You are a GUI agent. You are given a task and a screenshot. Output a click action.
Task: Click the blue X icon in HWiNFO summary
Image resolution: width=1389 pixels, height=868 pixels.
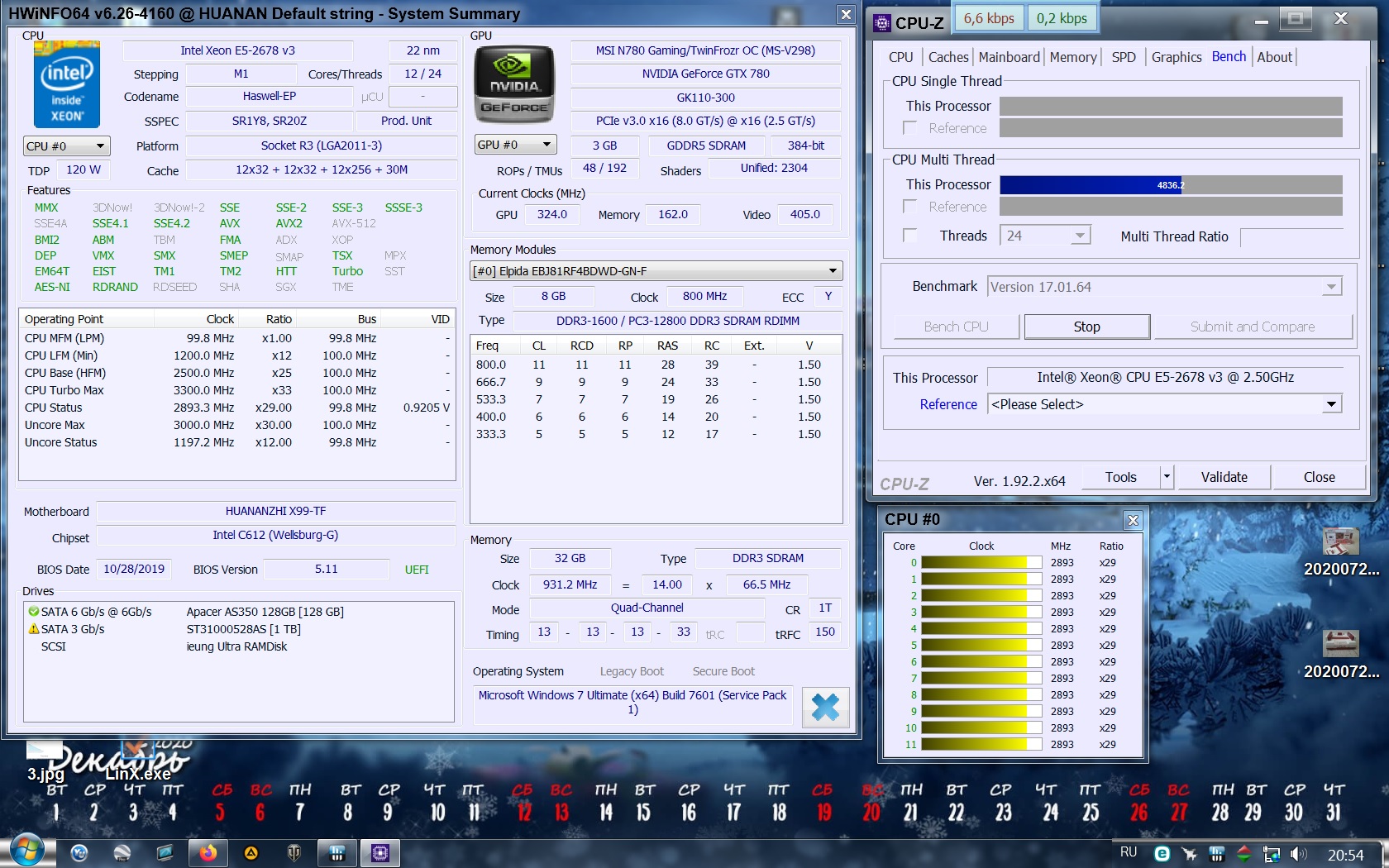(x=825, y=707)
